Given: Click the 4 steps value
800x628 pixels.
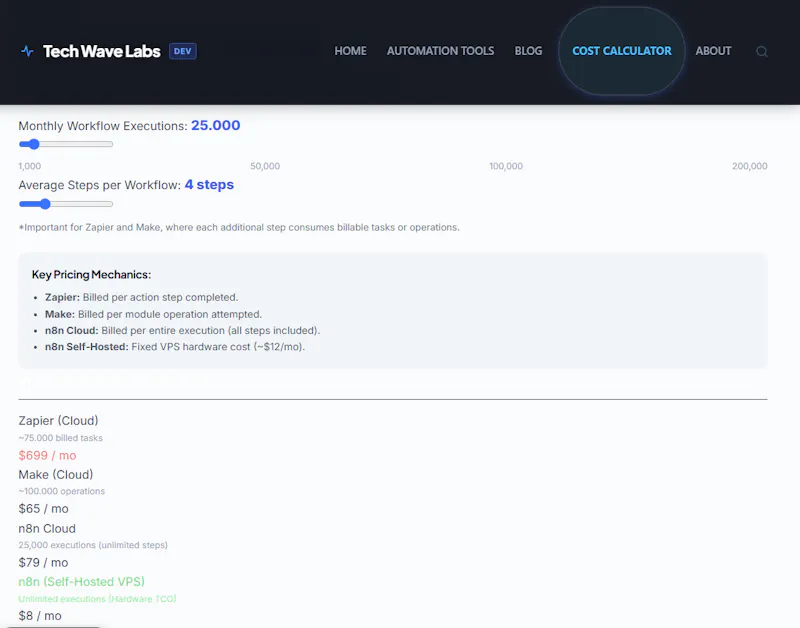Looking at the screenshot, I should pos(209,185).
